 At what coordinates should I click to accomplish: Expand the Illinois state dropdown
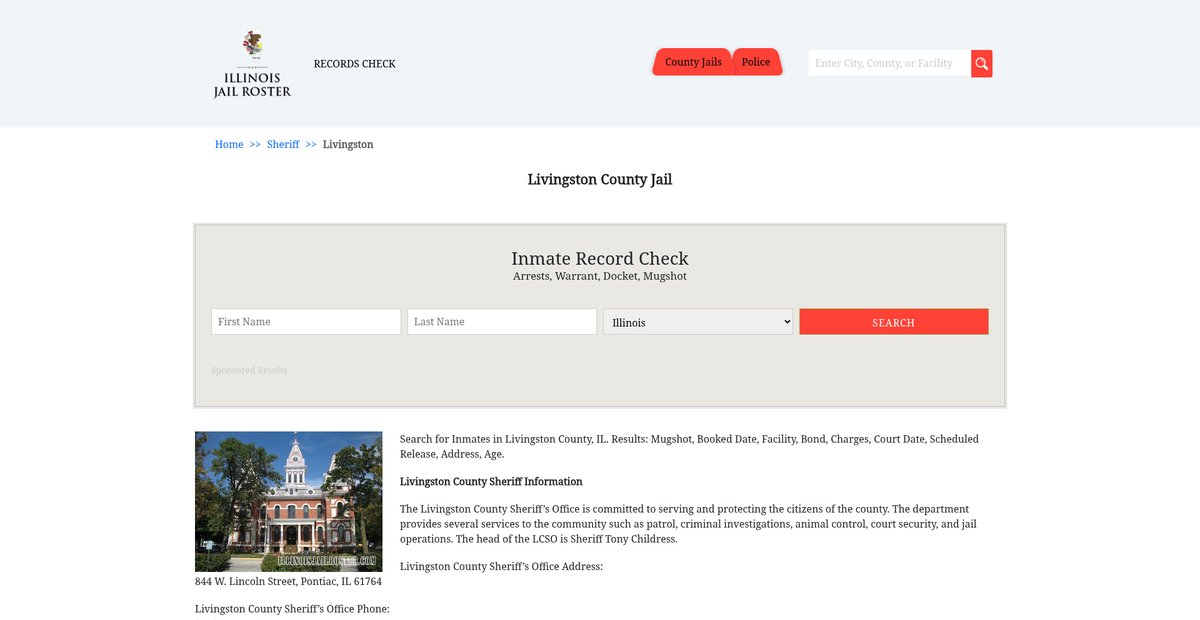coord(698,322)
